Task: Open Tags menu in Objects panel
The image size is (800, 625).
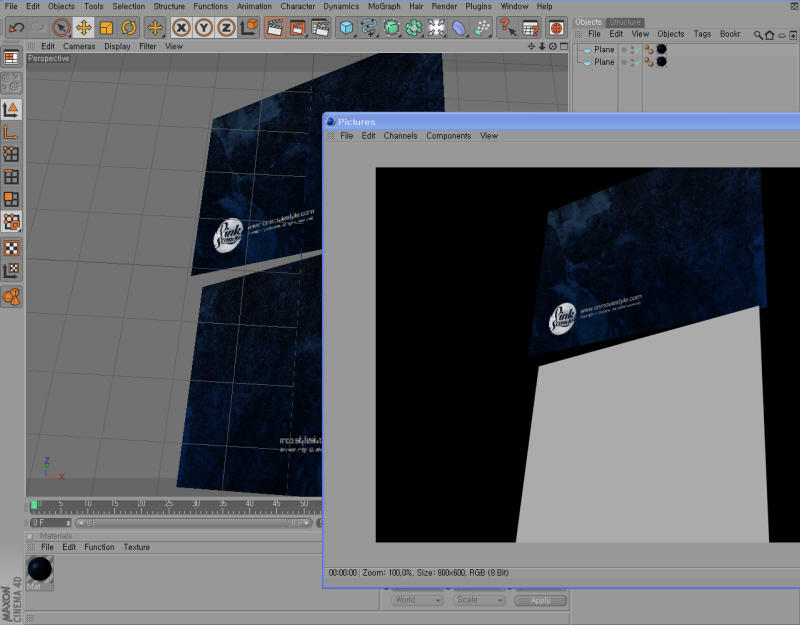Action: (702, 34)
